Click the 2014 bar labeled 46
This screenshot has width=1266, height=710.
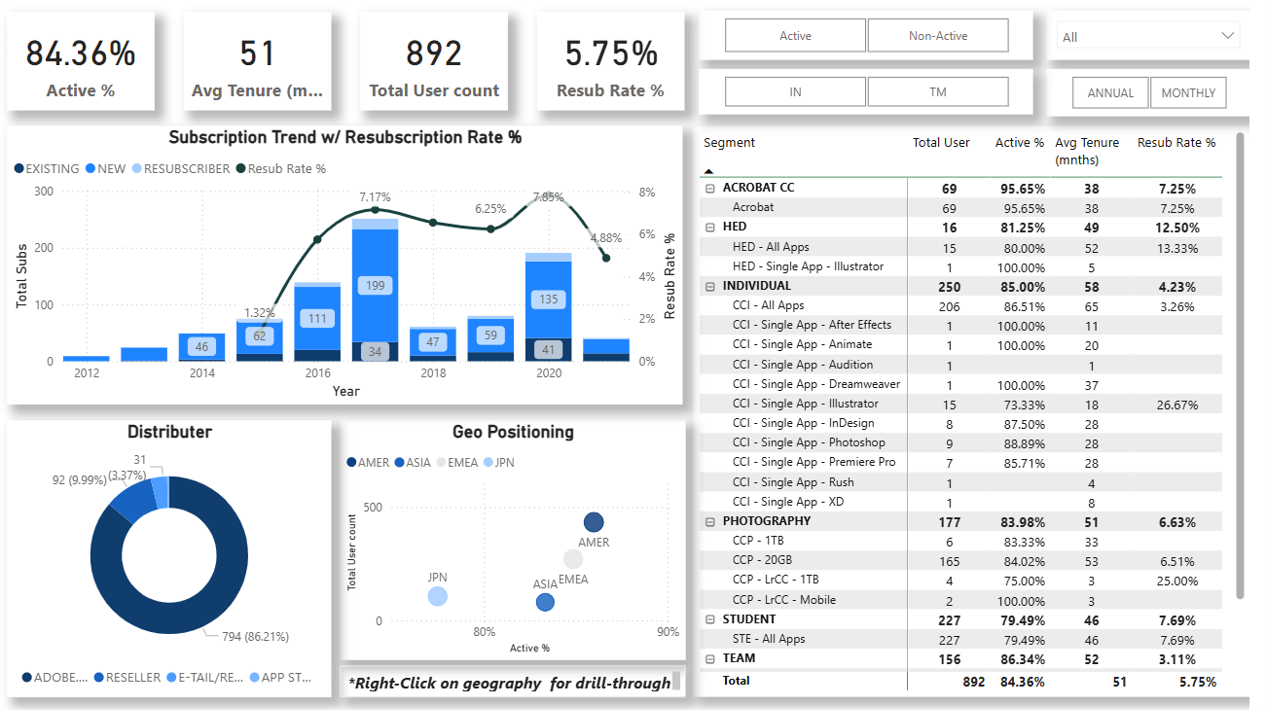click(202, 347)
